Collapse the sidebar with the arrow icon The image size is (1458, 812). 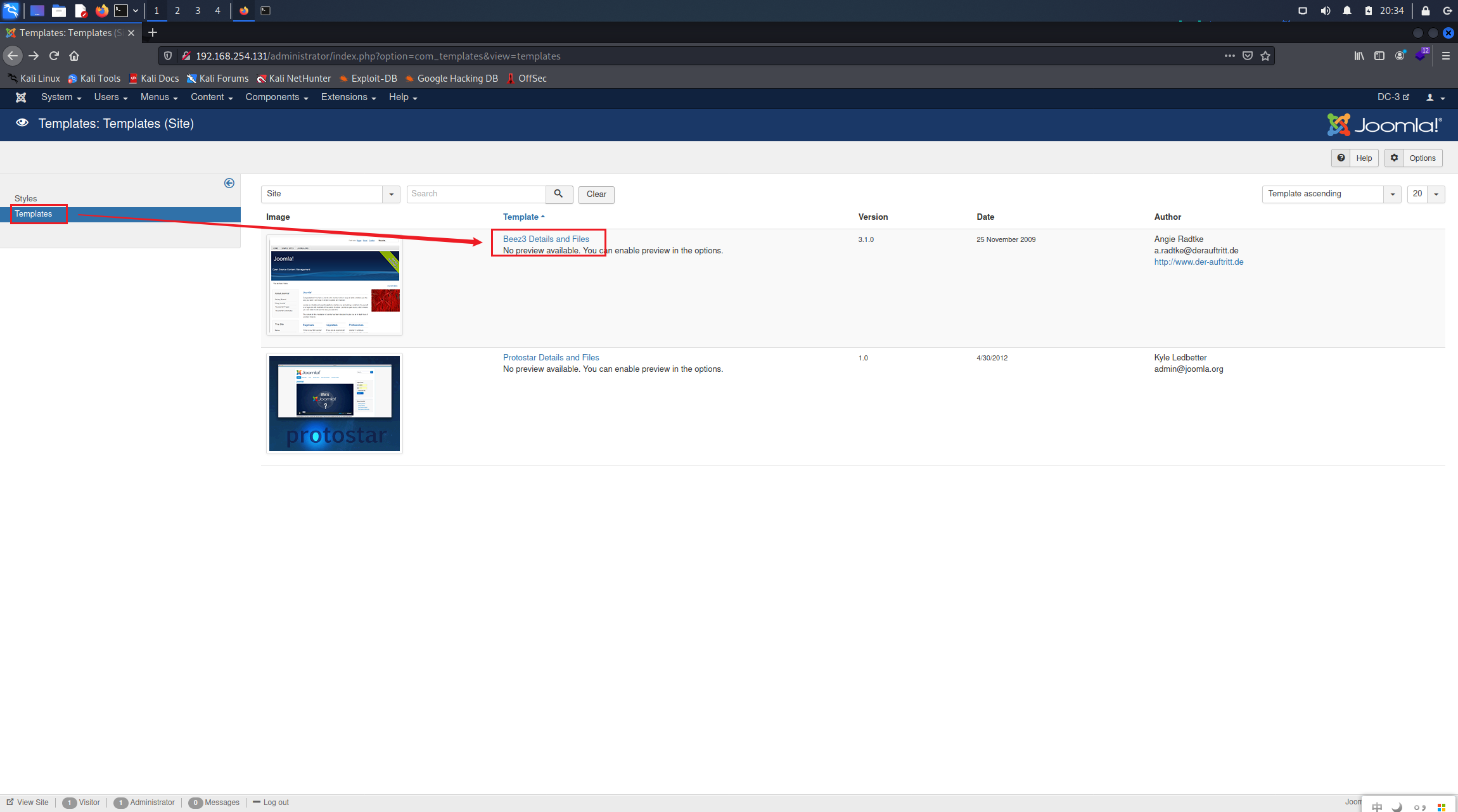229,183
